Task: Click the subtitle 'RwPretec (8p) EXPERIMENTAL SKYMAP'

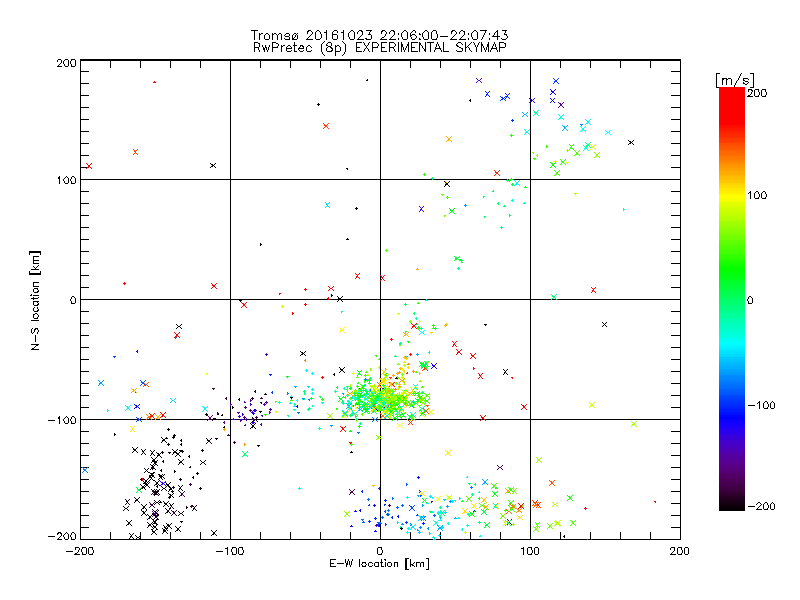Action: tap(380, 48)
